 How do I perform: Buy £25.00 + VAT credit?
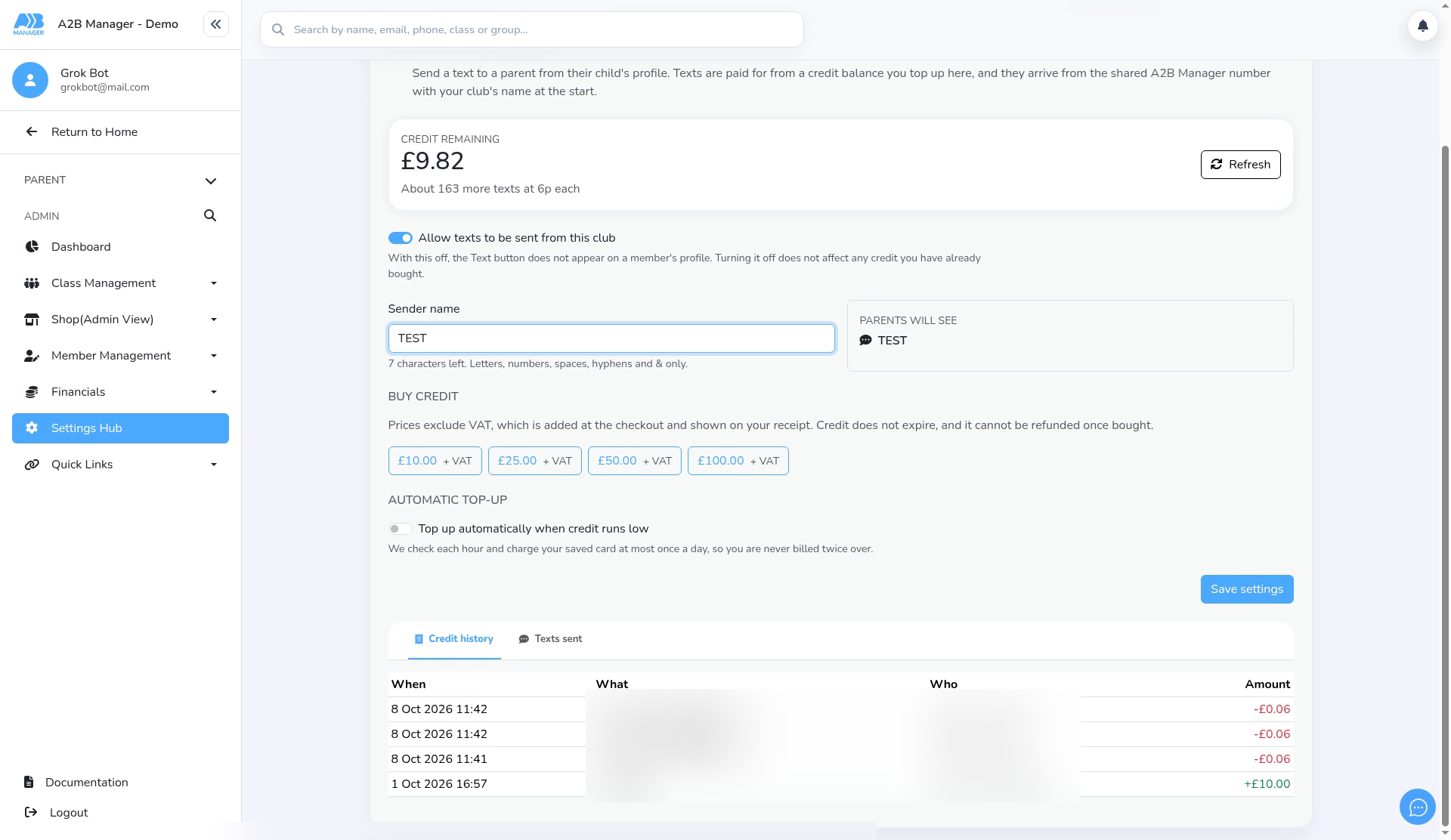coord(535,462)
